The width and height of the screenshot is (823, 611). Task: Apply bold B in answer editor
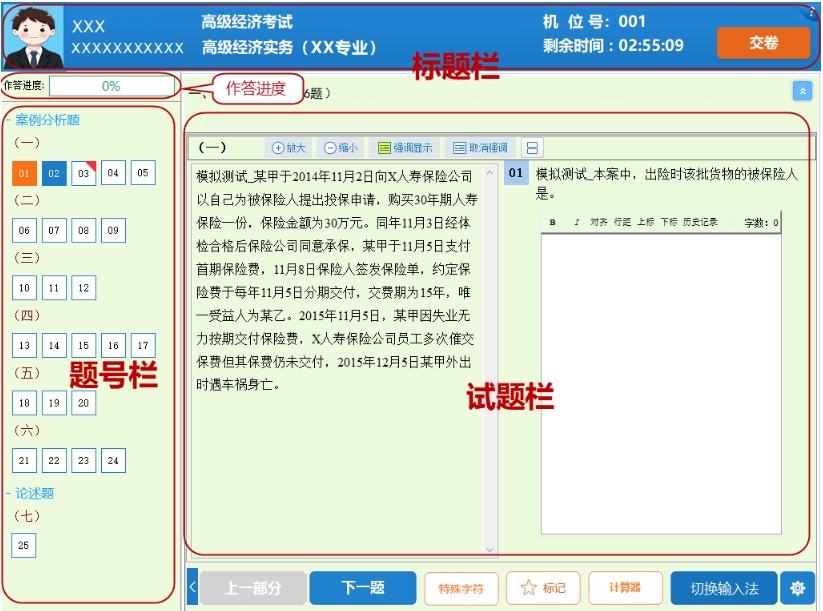click(552, 223)
